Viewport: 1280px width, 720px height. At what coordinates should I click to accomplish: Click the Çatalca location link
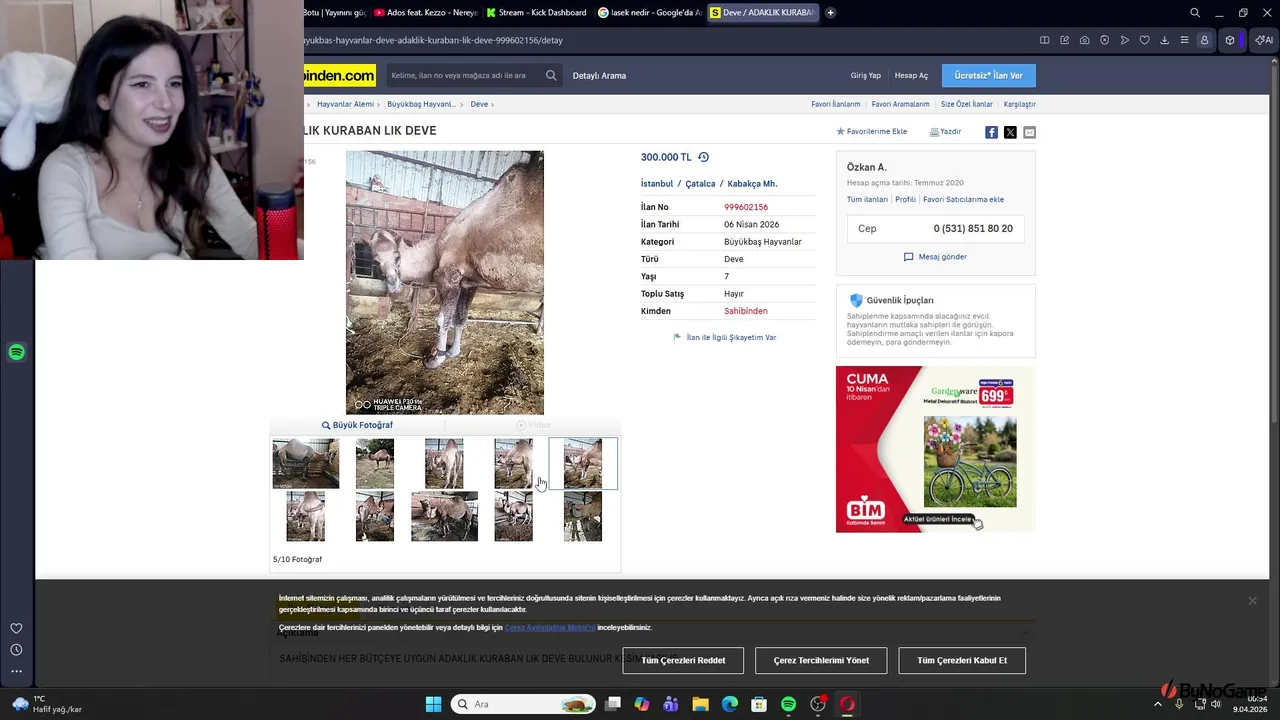[x=700, y=184]
